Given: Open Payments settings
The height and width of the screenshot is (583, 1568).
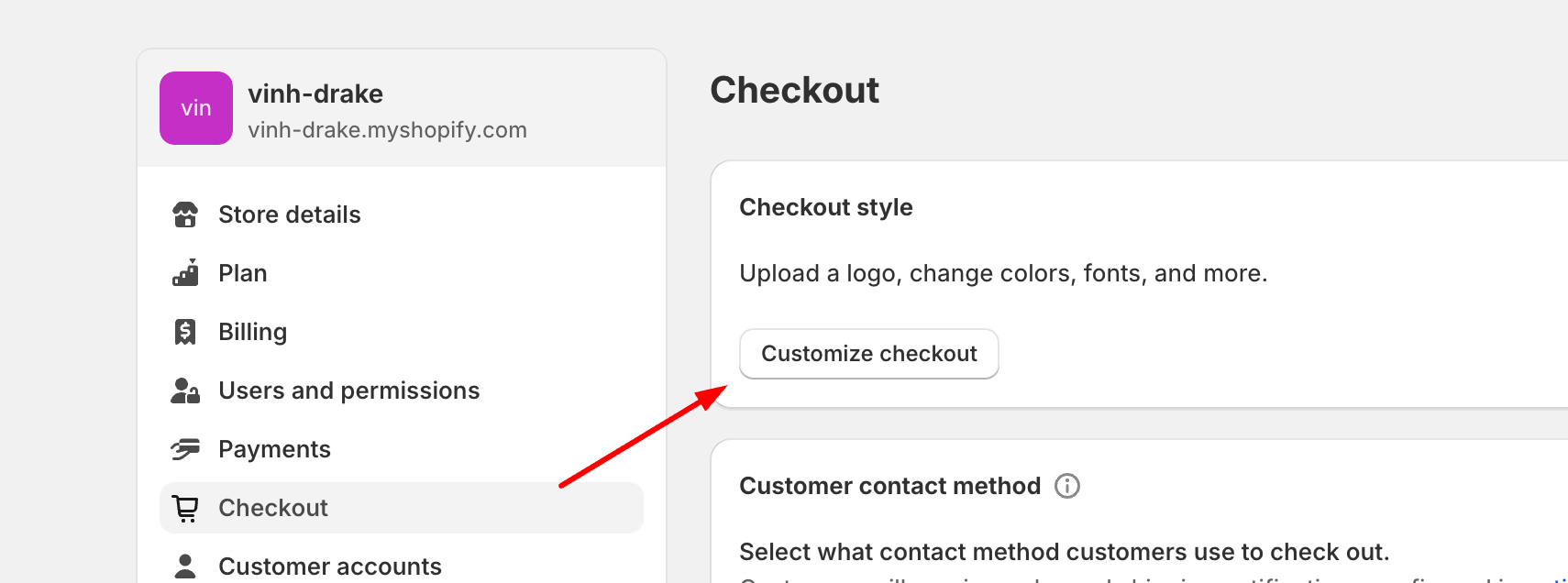Looking at the screenshot, I should (274, 449).
